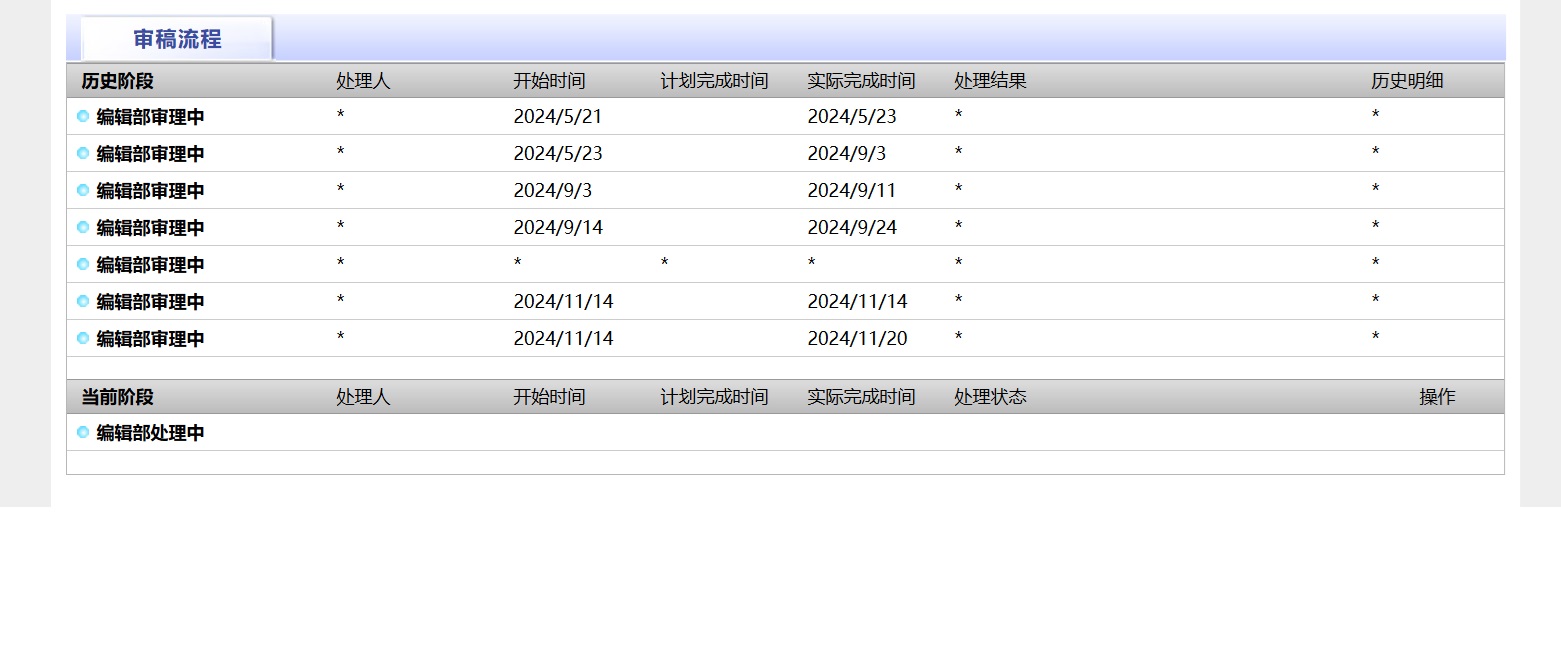This screenshot has width=1561, height=650.
Task: Click the 当前阶段 section header
Action: coord(117,397)
